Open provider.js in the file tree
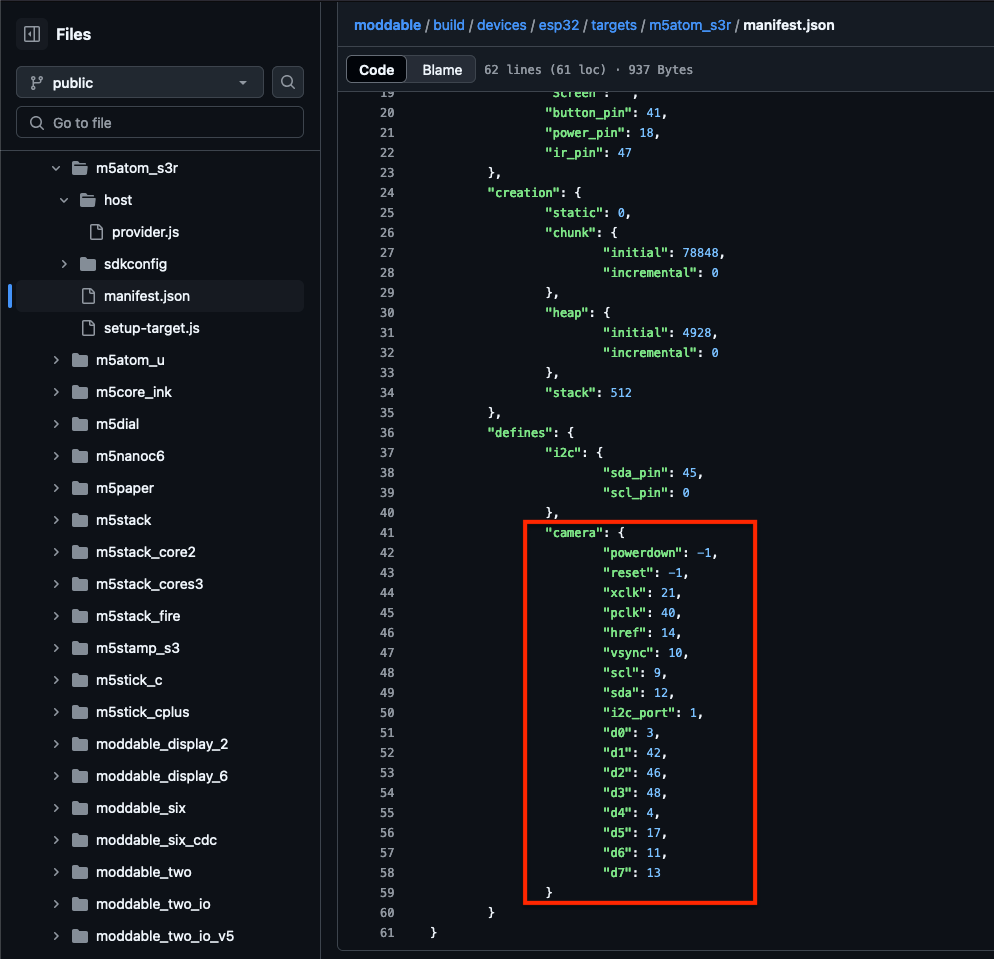The height and width of the screenshot is (959, 994). tap(145, 232)
